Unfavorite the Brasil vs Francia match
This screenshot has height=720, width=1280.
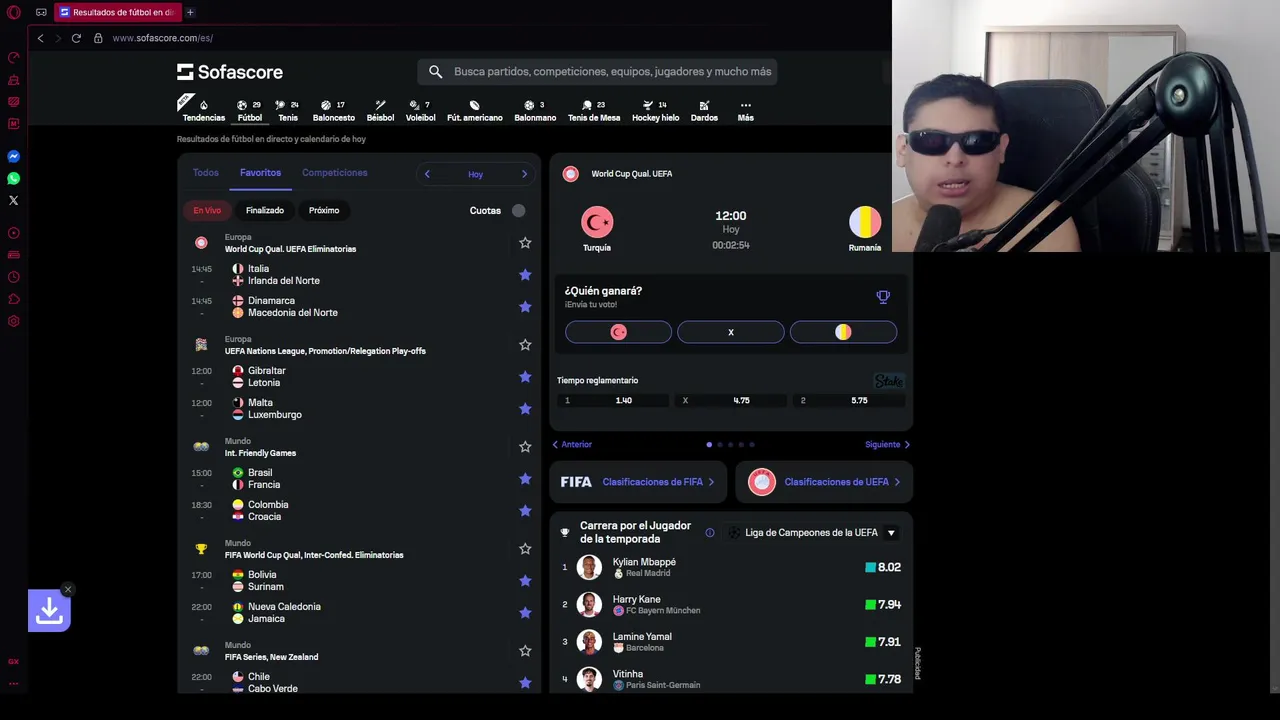coord(525,479)
